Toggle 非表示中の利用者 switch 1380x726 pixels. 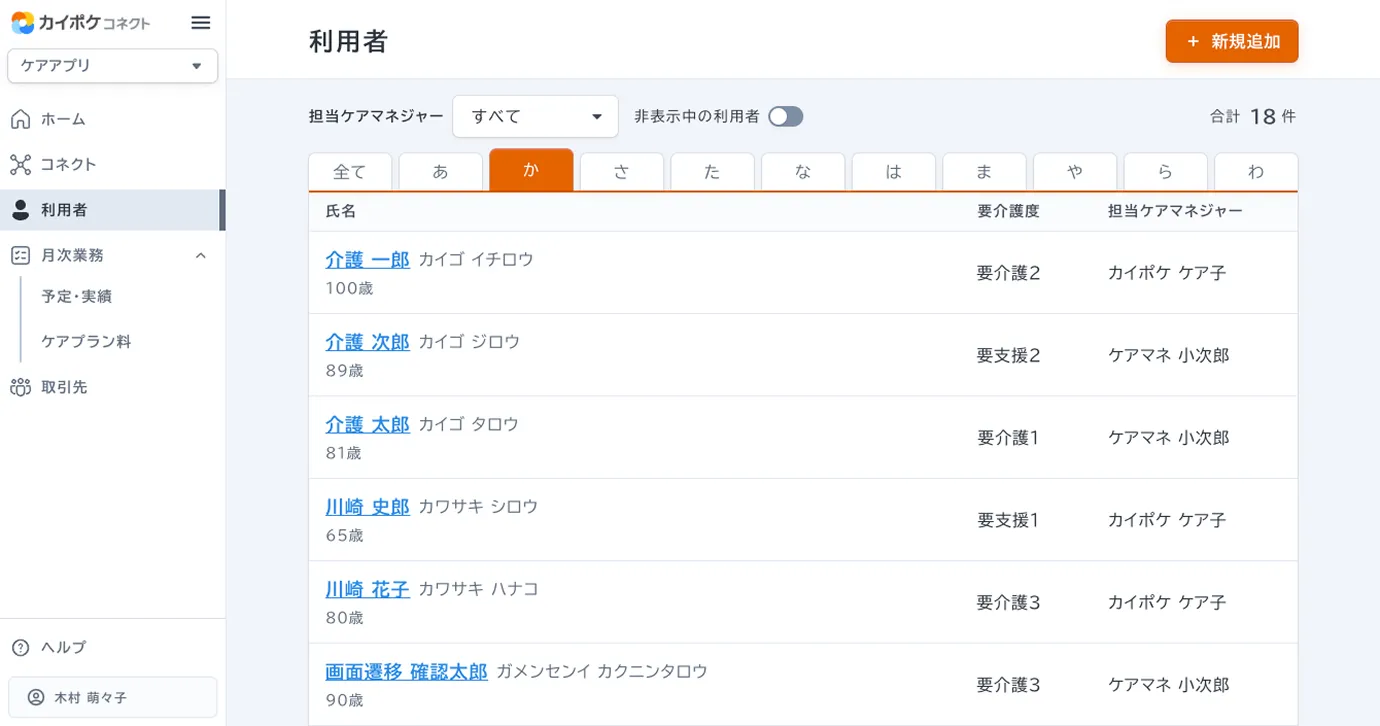point(785,117)
